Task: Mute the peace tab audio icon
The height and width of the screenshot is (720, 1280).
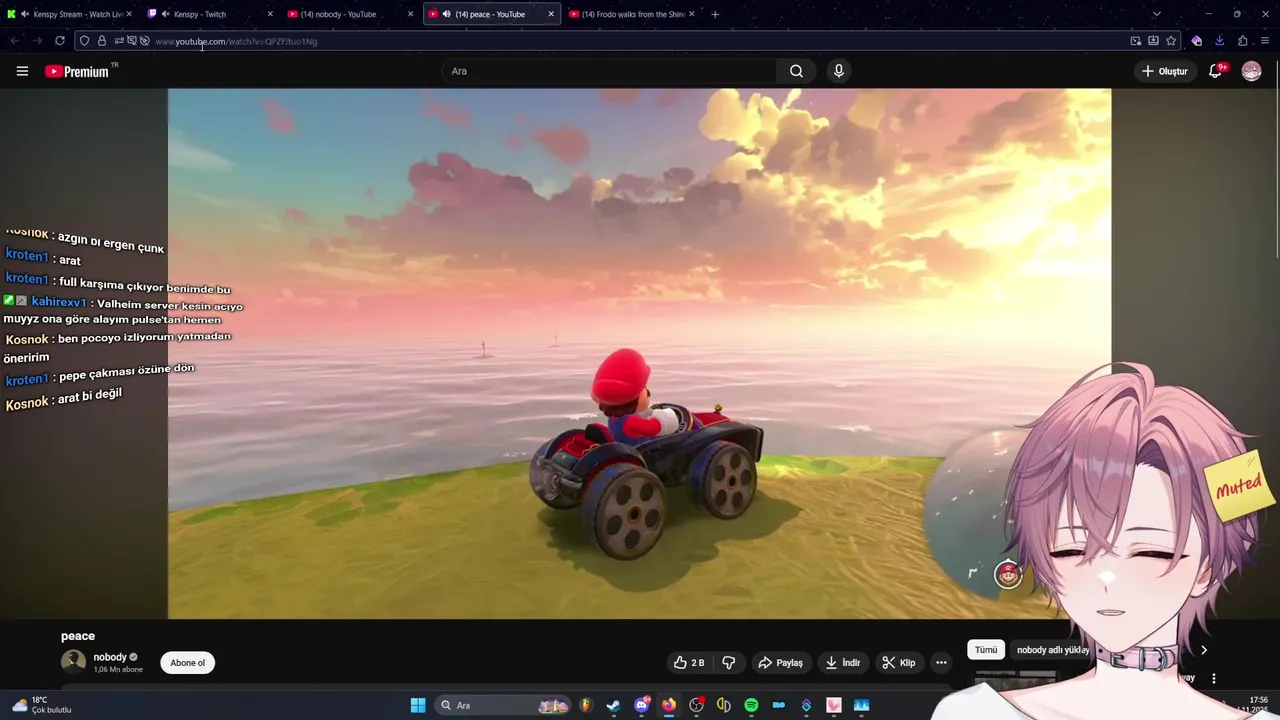Action: click(x=446, y=14)
